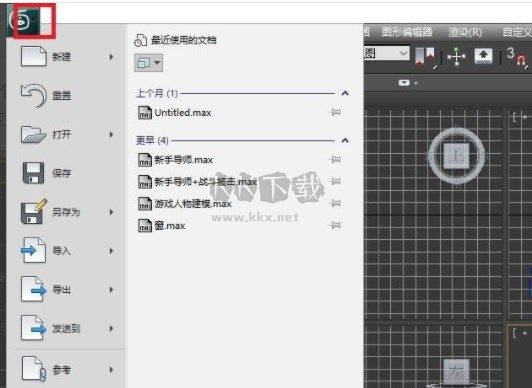
Task: Open the 参考 (References) entry
Action: [x=66, y=370]
